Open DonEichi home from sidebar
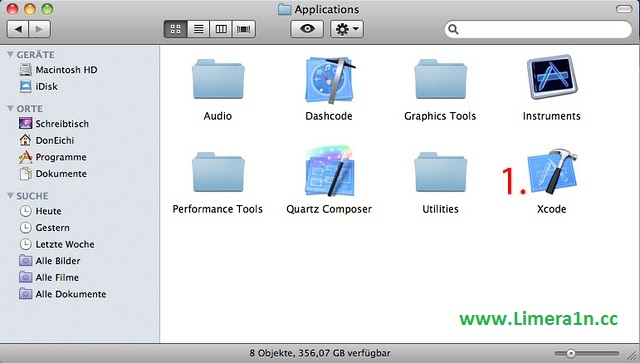The height and width of the screenshot is (363, 640). 55,140
